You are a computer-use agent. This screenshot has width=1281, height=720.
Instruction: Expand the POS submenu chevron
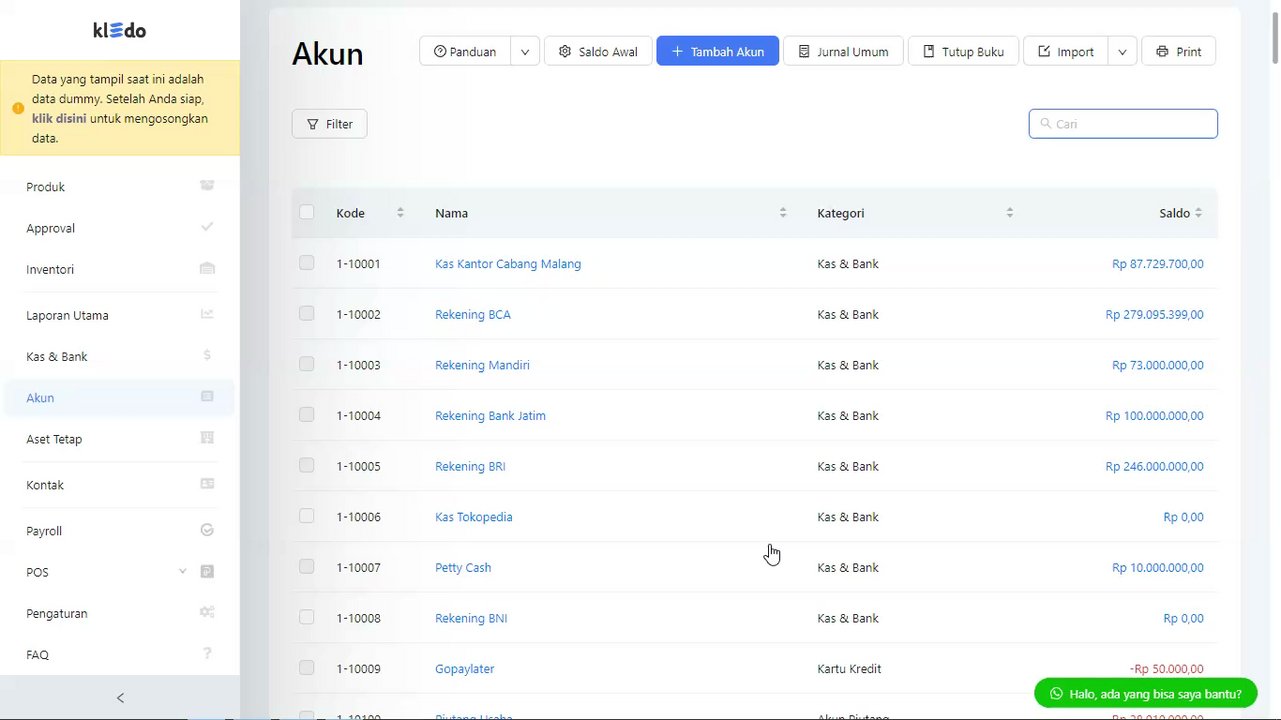coord(182,572)
